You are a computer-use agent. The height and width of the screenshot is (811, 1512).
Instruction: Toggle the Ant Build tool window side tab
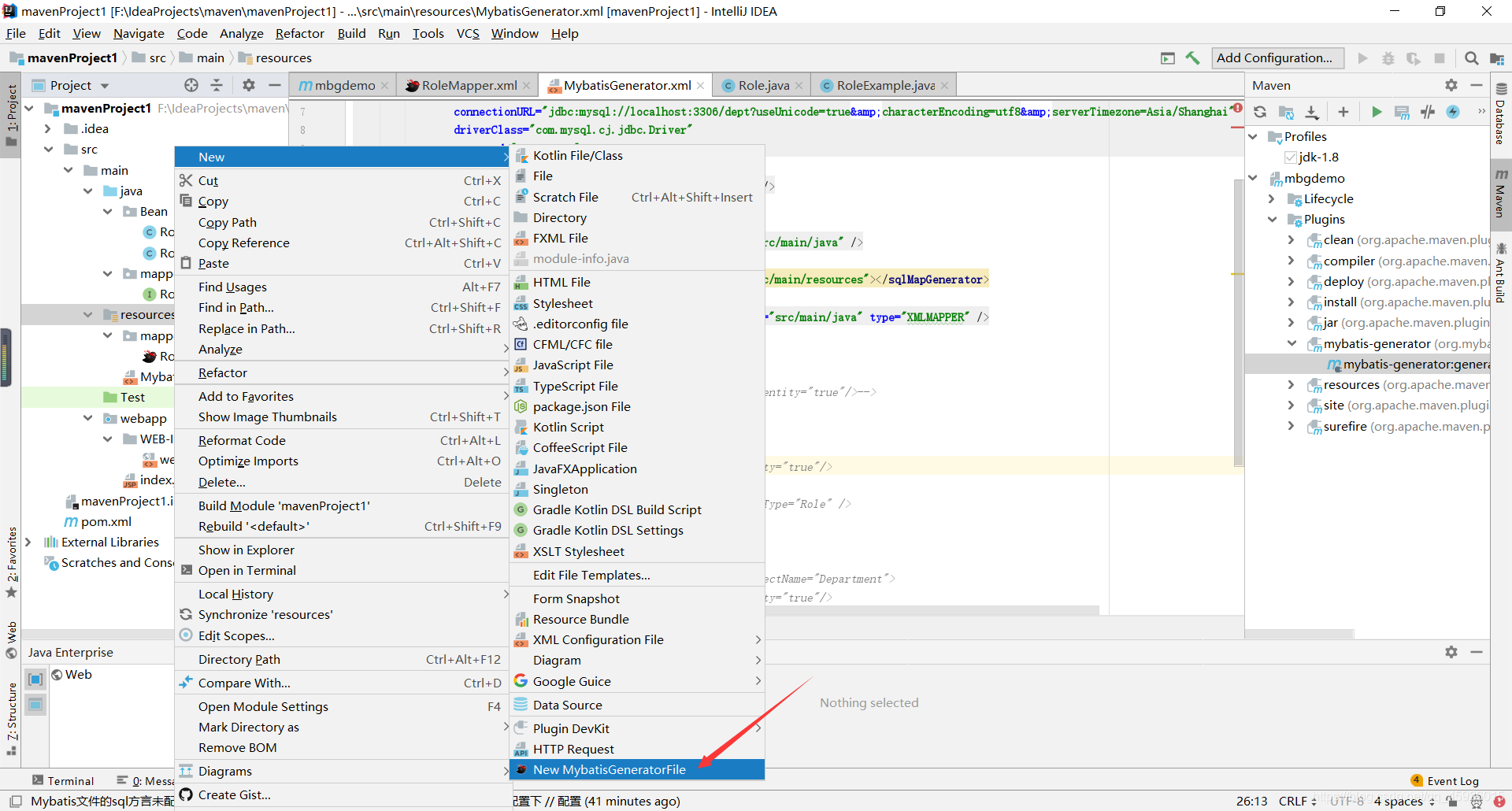(x=1501, y=274)
